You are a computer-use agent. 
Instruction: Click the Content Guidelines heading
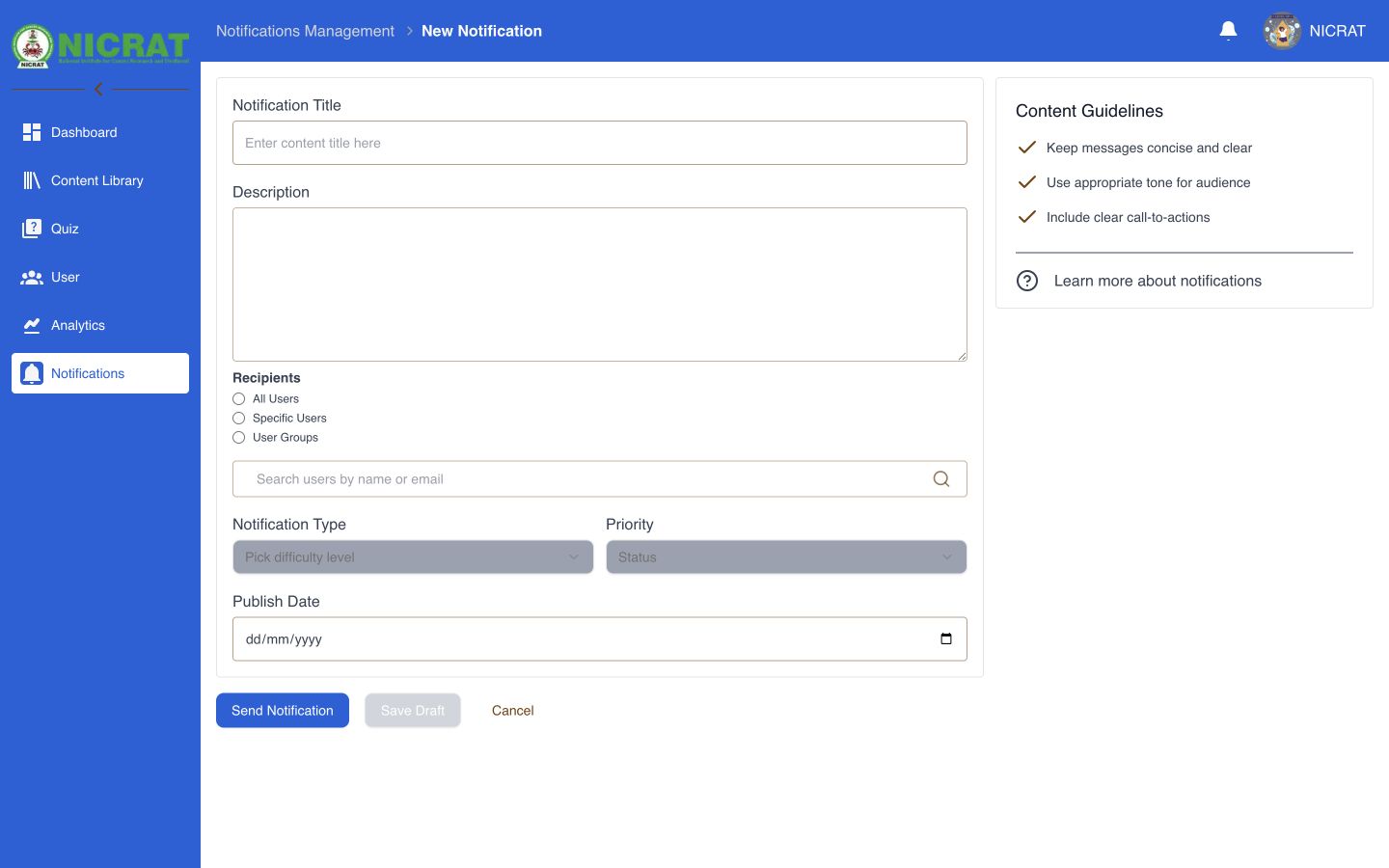pos(1089,111)
